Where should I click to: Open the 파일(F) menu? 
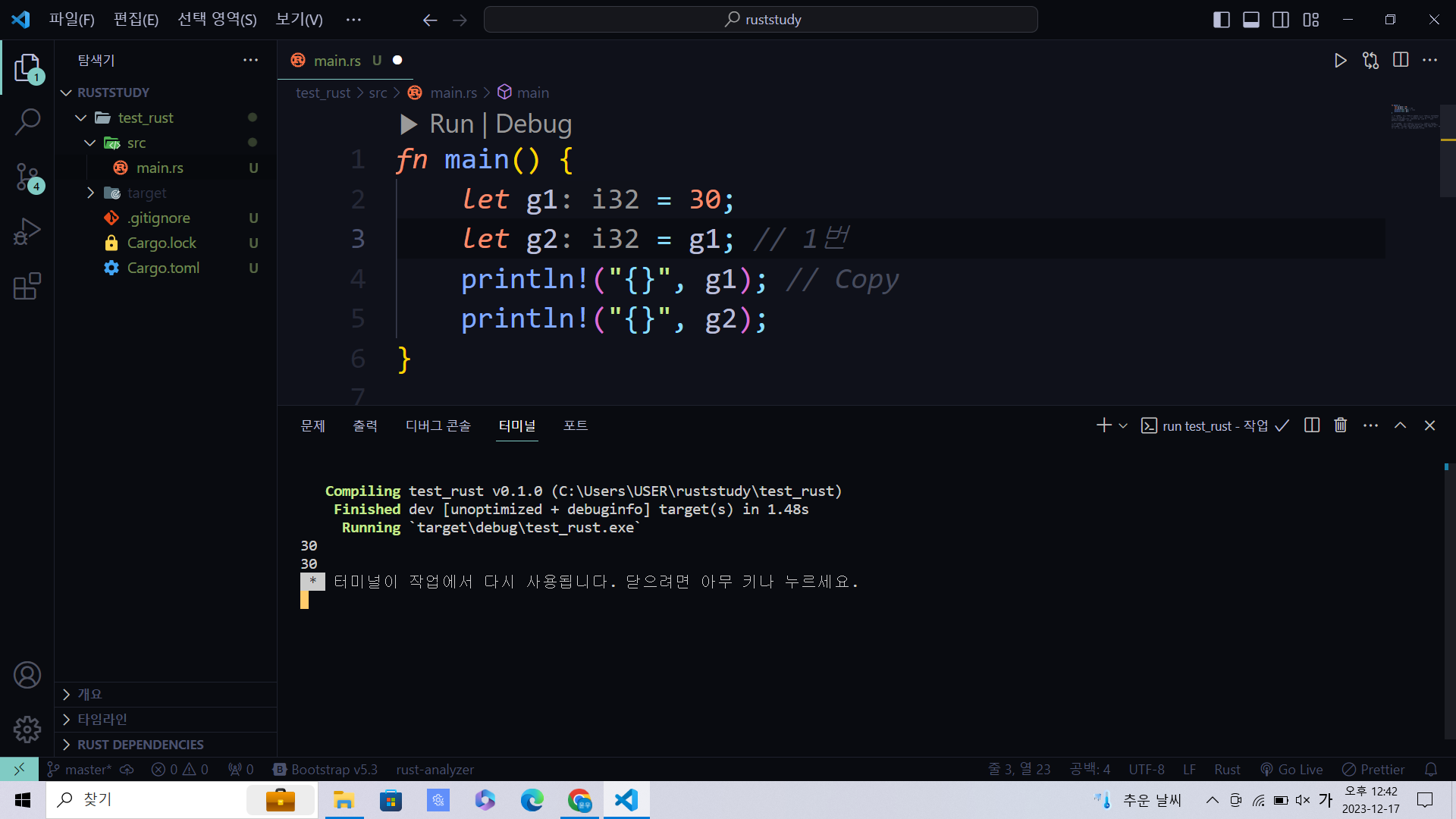(x=72, y=20)
